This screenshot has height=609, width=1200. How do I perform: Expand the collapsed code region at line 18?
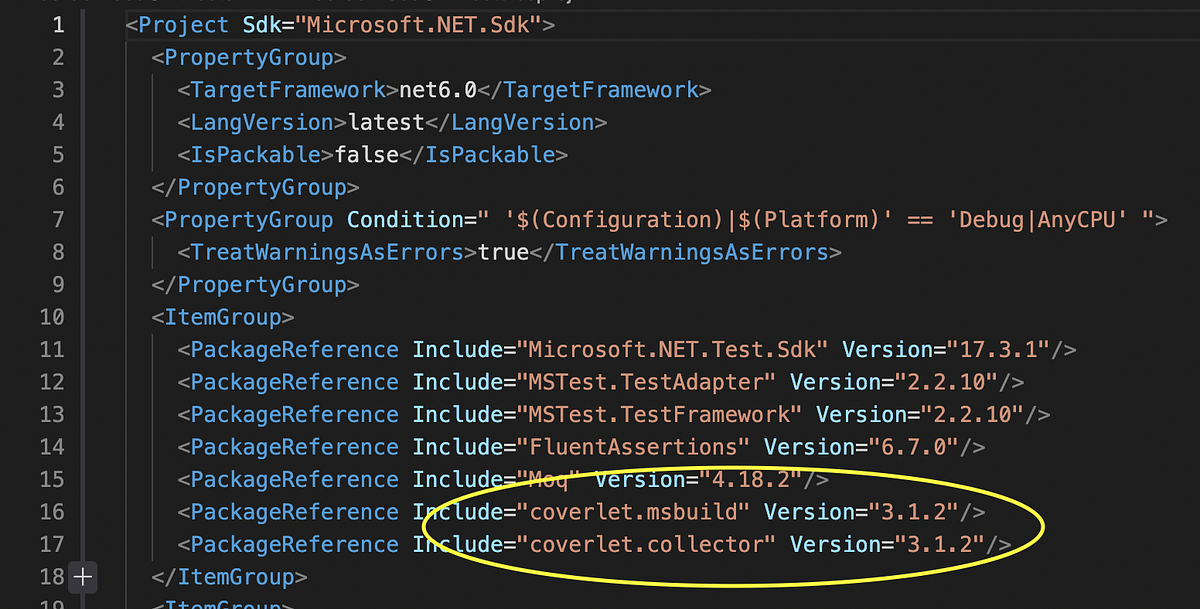click(82, 577)
